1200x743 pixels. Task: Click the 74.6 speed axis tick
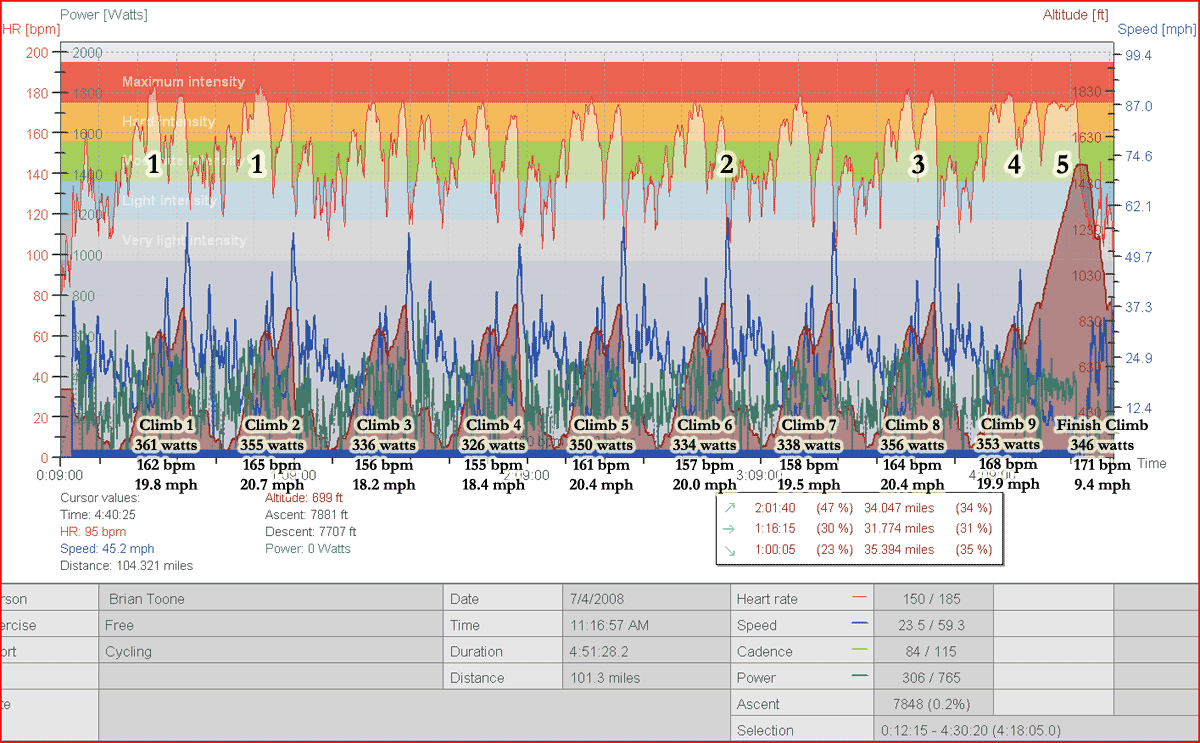pos(1138,156)
